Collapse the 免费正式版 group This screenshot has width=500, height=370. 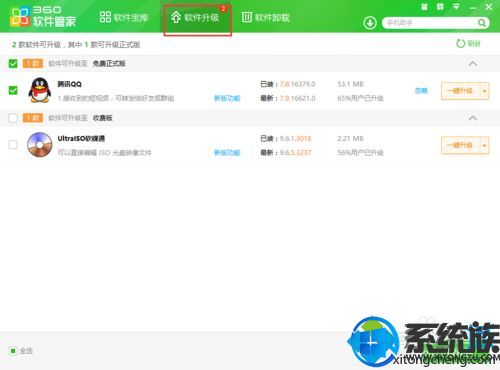coord(472,63)
